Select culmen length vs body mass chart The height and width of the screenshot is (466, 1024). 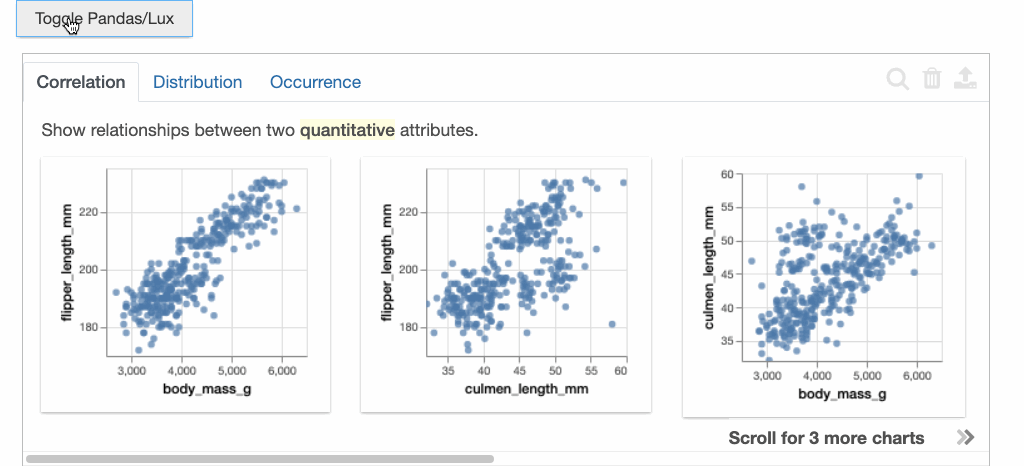point(823,287)
